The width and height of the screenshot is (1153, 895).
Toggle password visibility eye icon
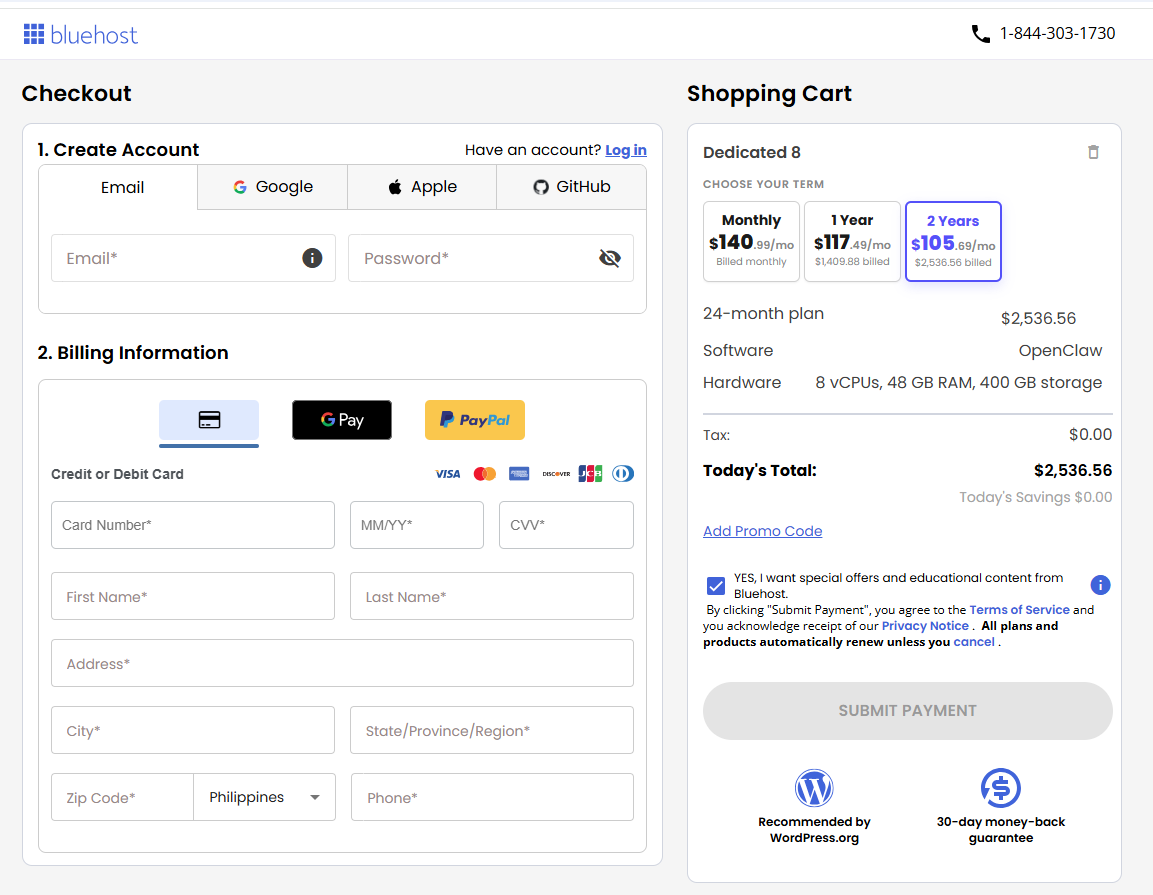(x=610, y=258)
